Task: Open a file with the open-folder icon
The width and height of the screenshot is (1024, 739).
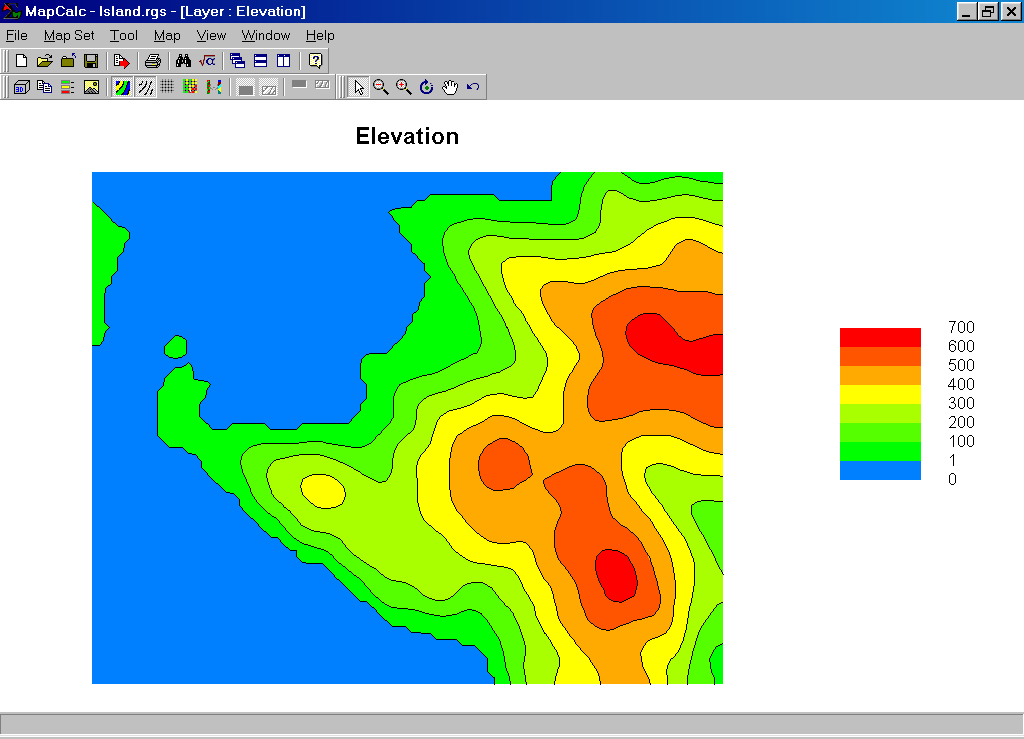Action: click(x=44, y=61)
